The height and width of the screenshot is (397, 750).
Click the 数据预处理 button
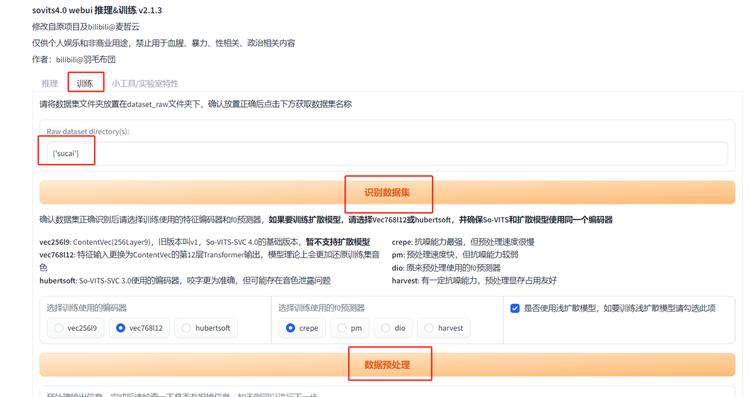coord(387,364)
